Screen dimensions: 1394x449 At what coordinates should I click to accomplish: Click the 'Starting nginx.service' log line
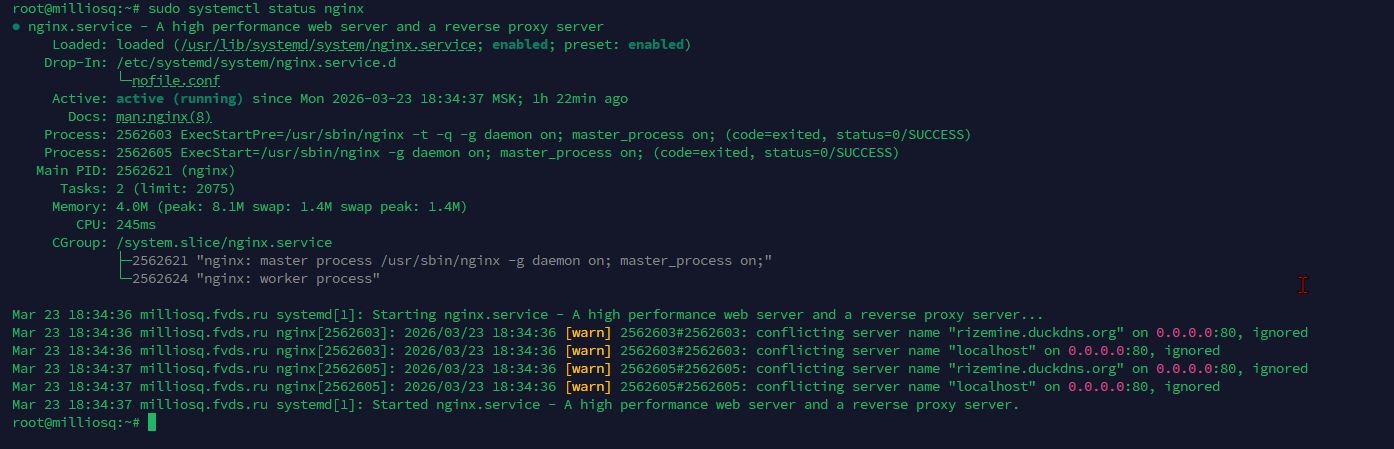[x=527, y=315]
